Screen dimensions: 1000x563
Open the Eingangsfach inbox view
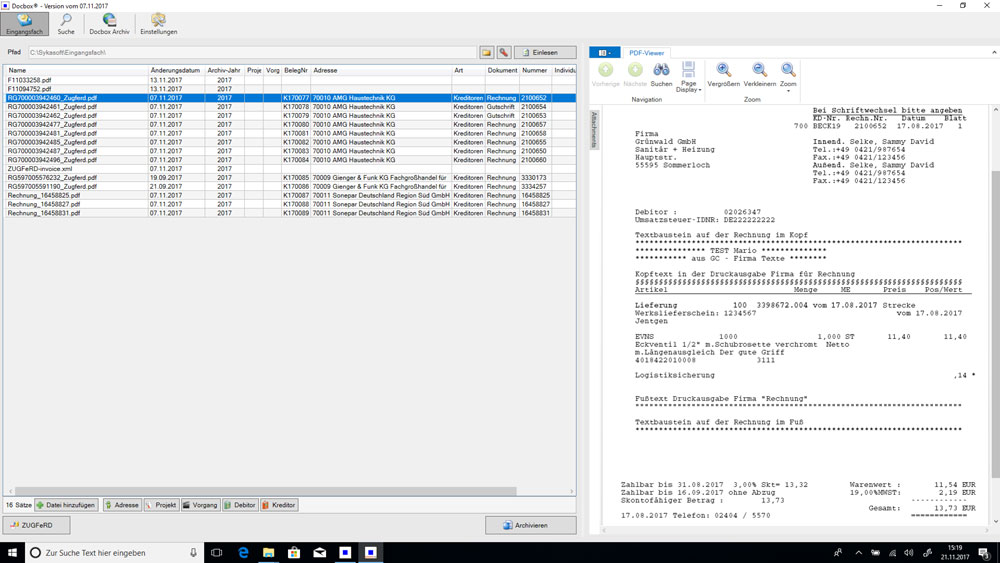(25, 23)
